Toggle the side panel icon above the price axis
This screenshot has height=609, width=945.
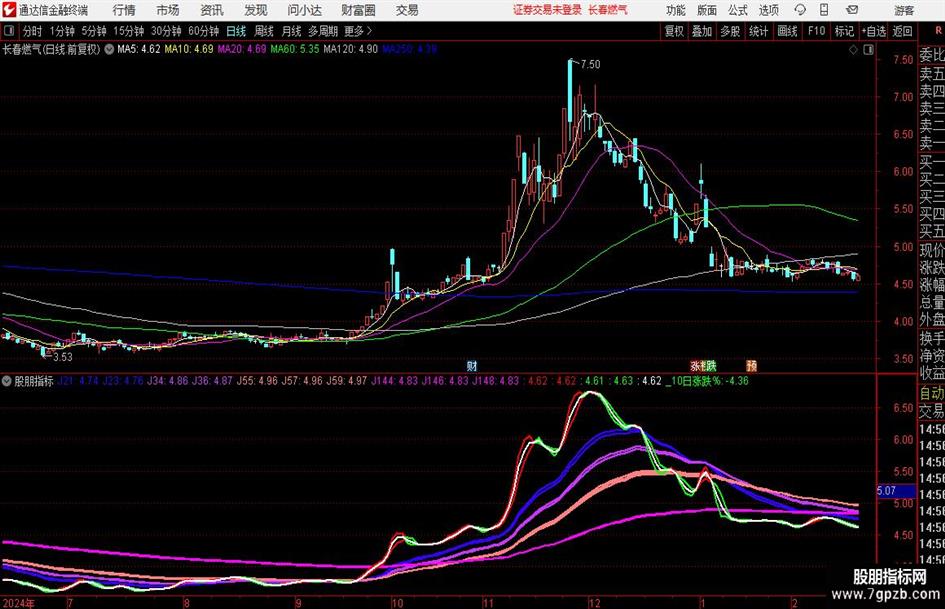tap(868, 50)
